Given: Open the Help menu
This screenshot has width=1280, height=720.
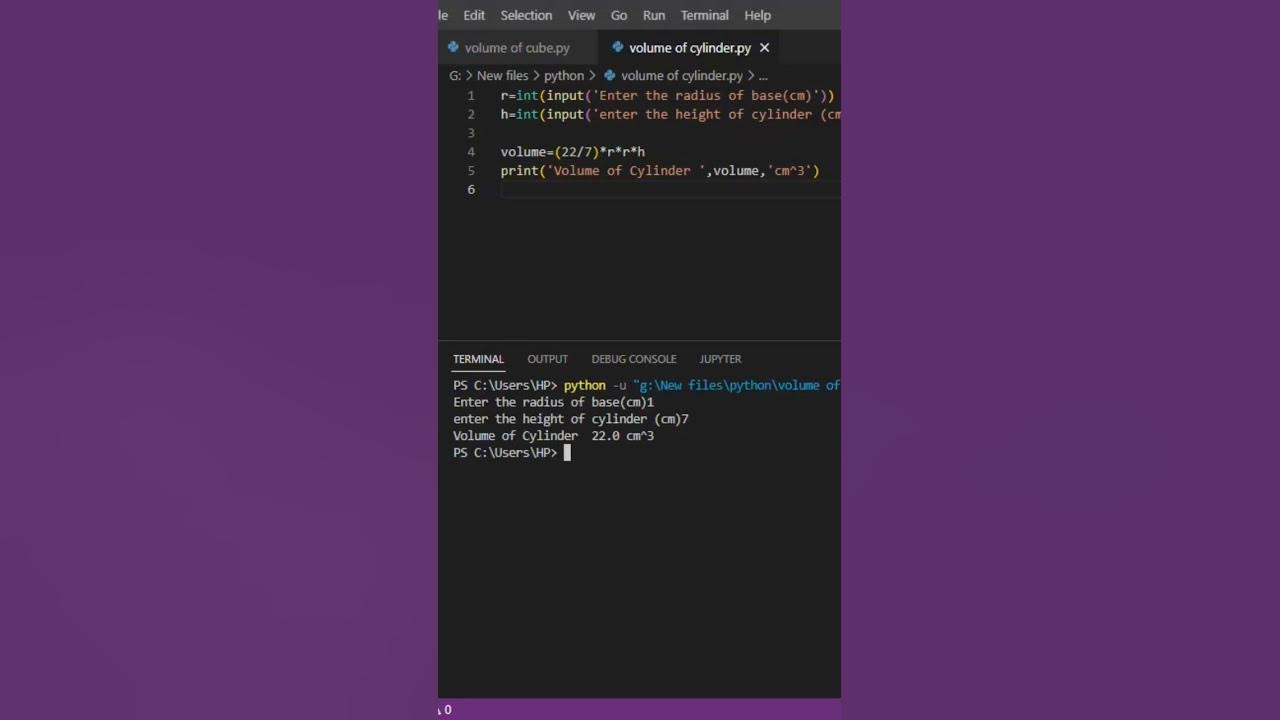Looking at the screenshot, I should point(758,15).
